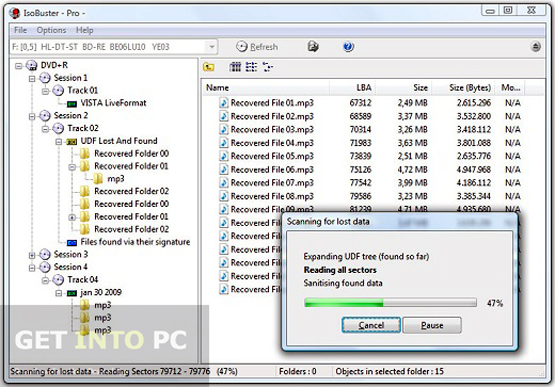Click Cancel in the scanning dialog
555x387 pixels.
[x=371, y=325]
